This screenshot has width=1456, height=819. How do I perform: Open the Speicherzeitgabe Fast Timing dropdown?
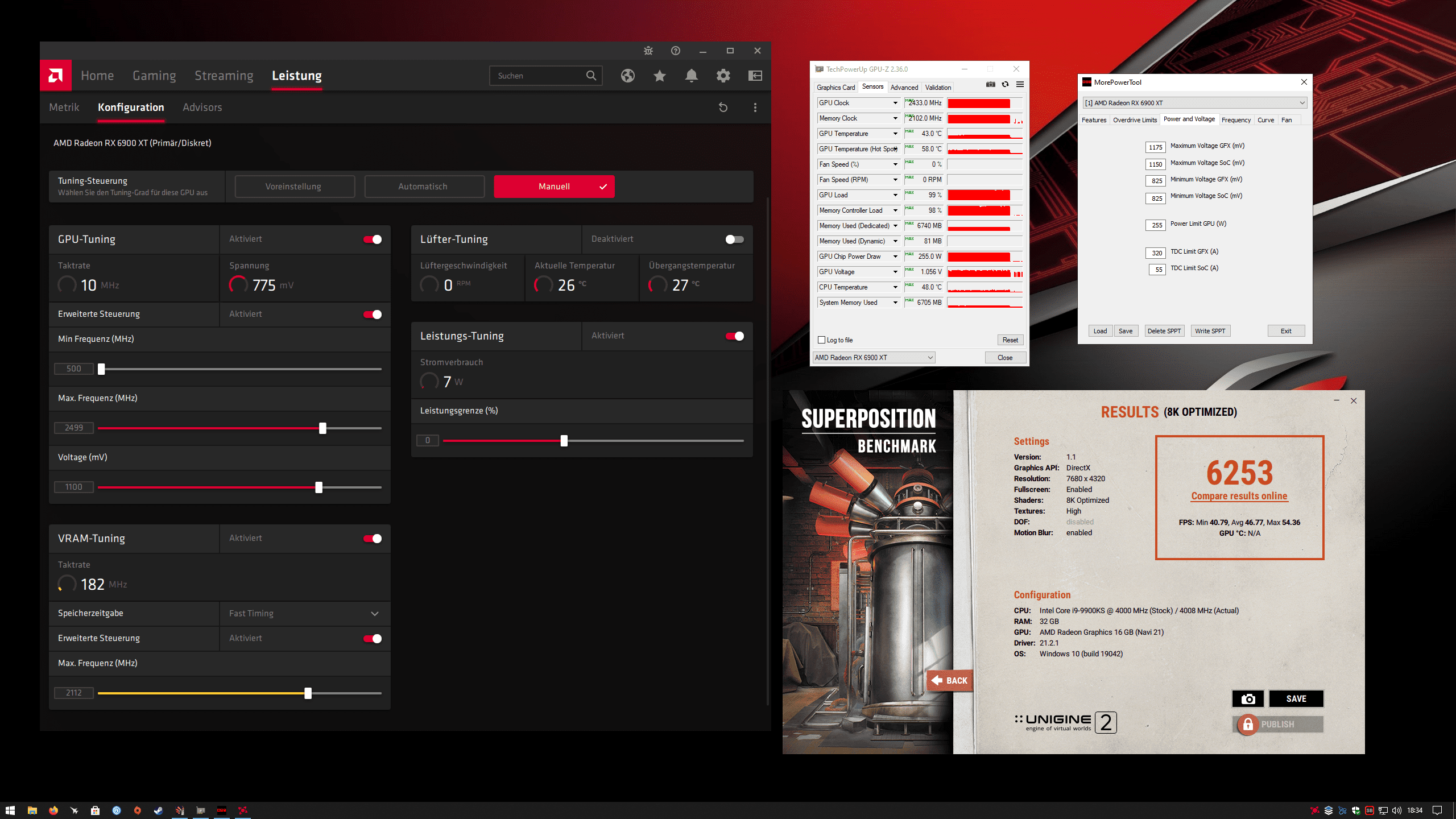click(305, 613)
